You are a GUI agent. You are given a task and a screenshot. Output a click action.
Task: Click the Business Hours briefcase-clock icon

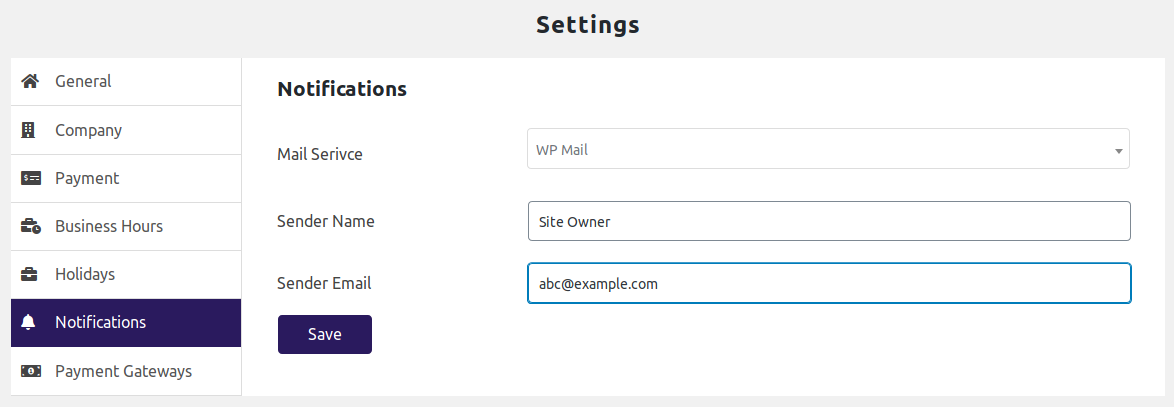[30, 226]
